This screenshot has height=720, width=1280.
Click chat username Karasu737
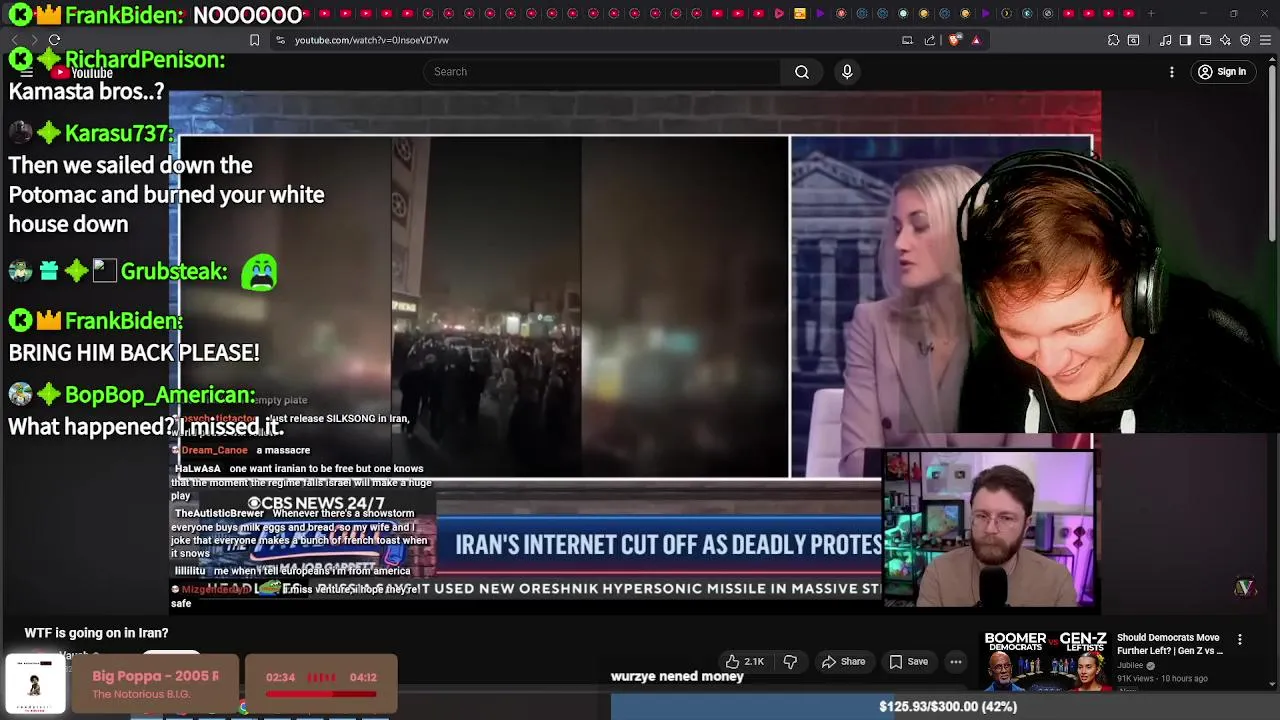(119, 133)
